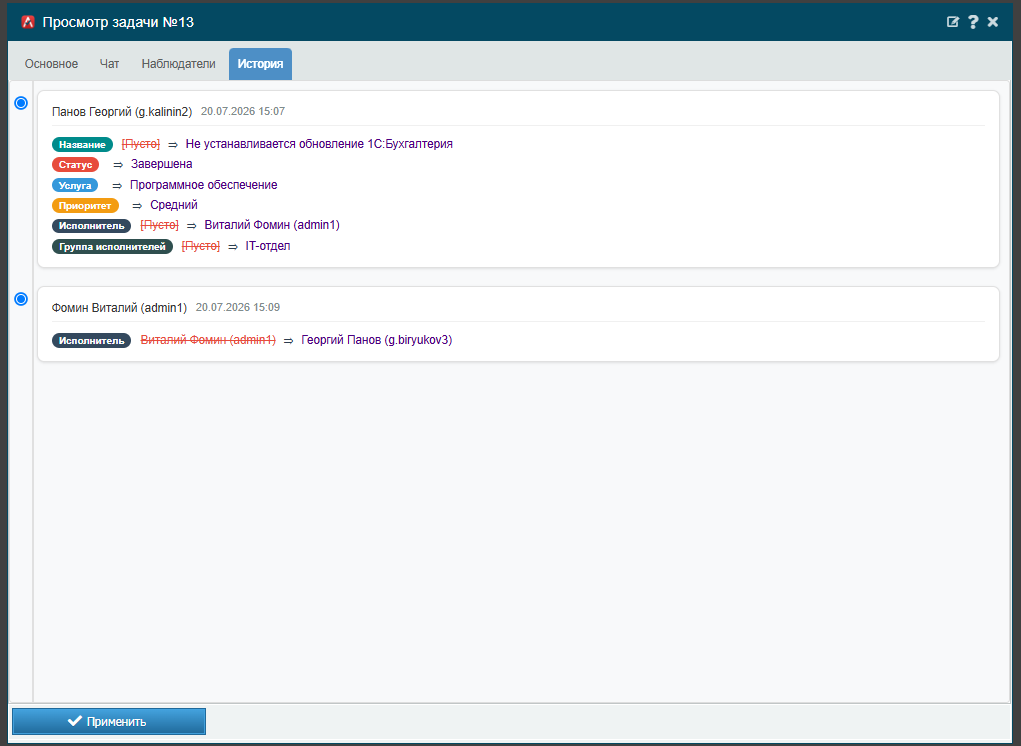Click the checkmark on Применить button
This screenshot has width=1021, height=746.
point(75,721)
